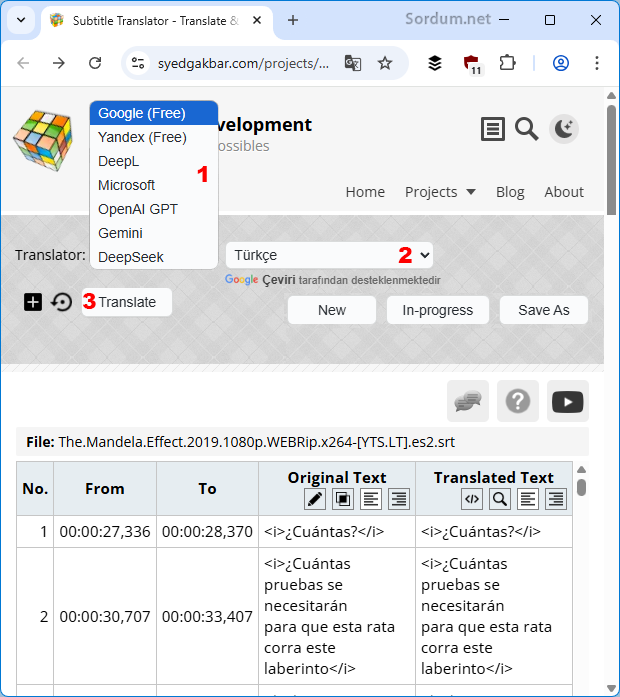The width and height of the screenshot is (620, 697).
Task: Click the question mark help icon
Action: point(518,401)
